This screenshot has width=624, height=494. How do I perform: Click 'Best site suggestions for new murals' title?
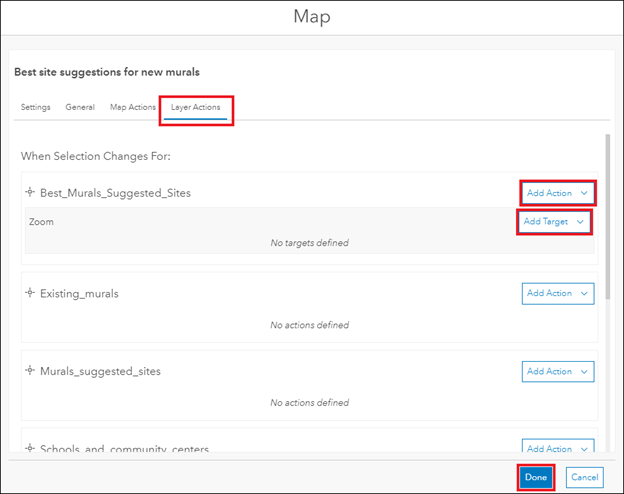coord(107,72)
